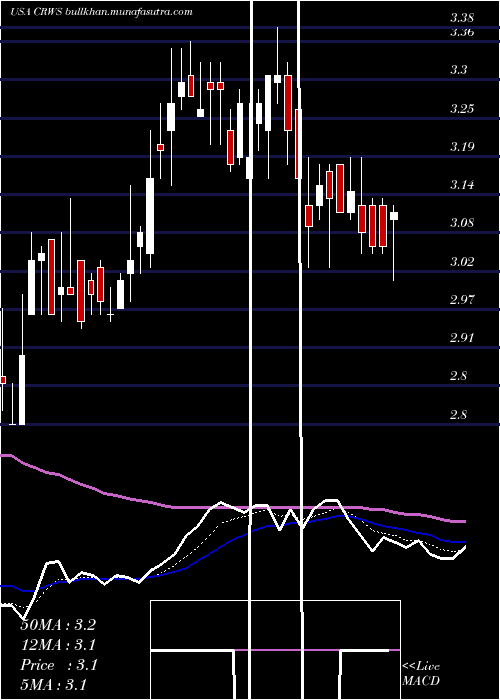The height and width of the screenshot is (700, 500).
Task: Click the 3.02 price axis label
Action: [462, 261]
